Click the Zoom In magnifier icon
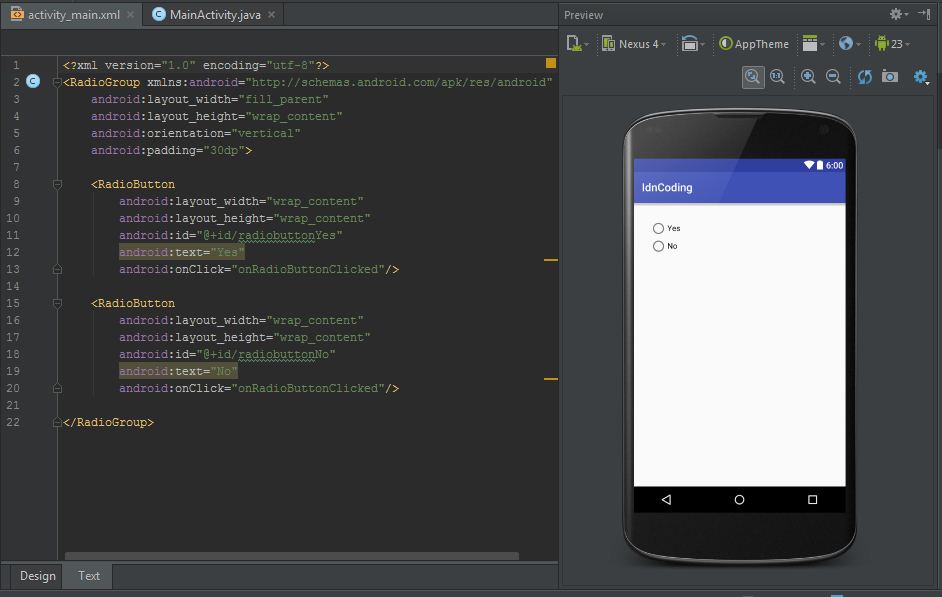This screenshot has width=942, height=597. 808,77
